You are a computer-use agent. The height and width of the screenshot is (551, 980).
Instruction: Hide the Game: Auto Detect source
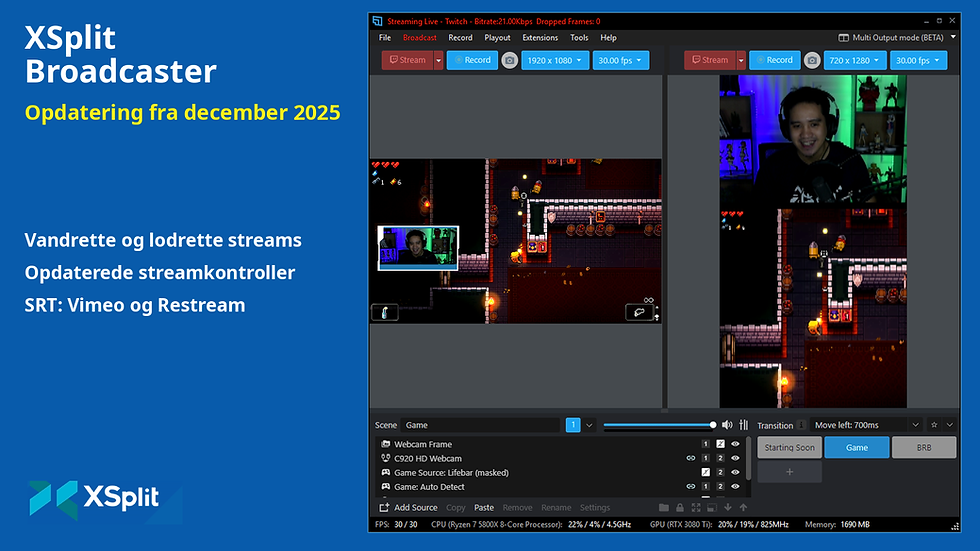click(735, 487)
